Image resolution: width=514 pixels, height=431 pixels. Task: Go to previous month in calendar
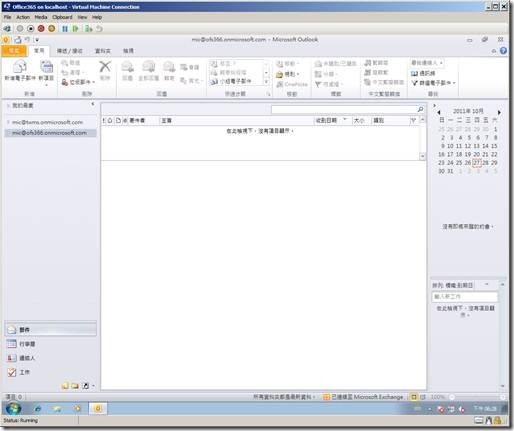(439, 112)
